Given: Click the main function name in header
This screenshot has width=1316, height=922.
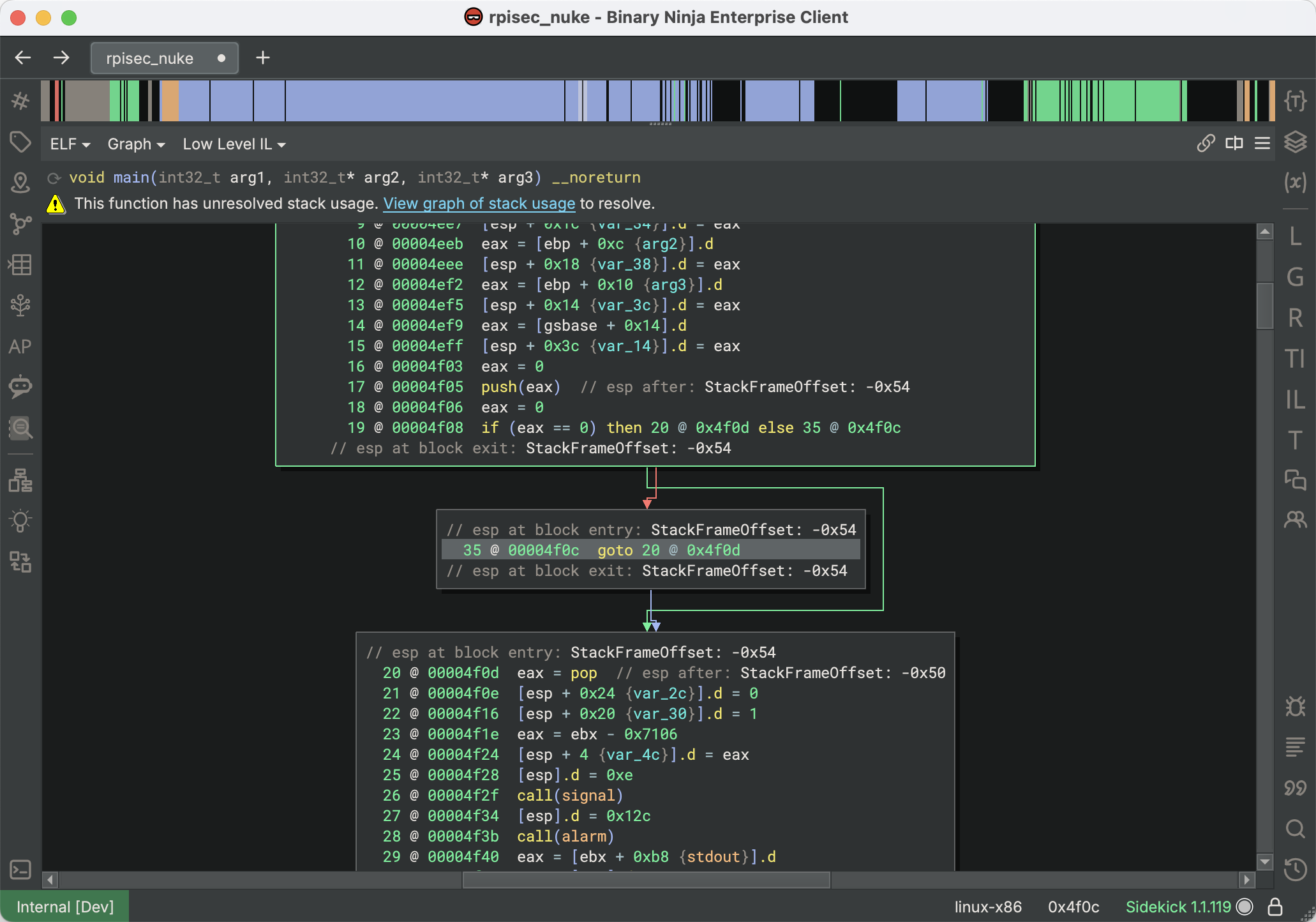Looking at the screenshot, I should pos(131,178).
